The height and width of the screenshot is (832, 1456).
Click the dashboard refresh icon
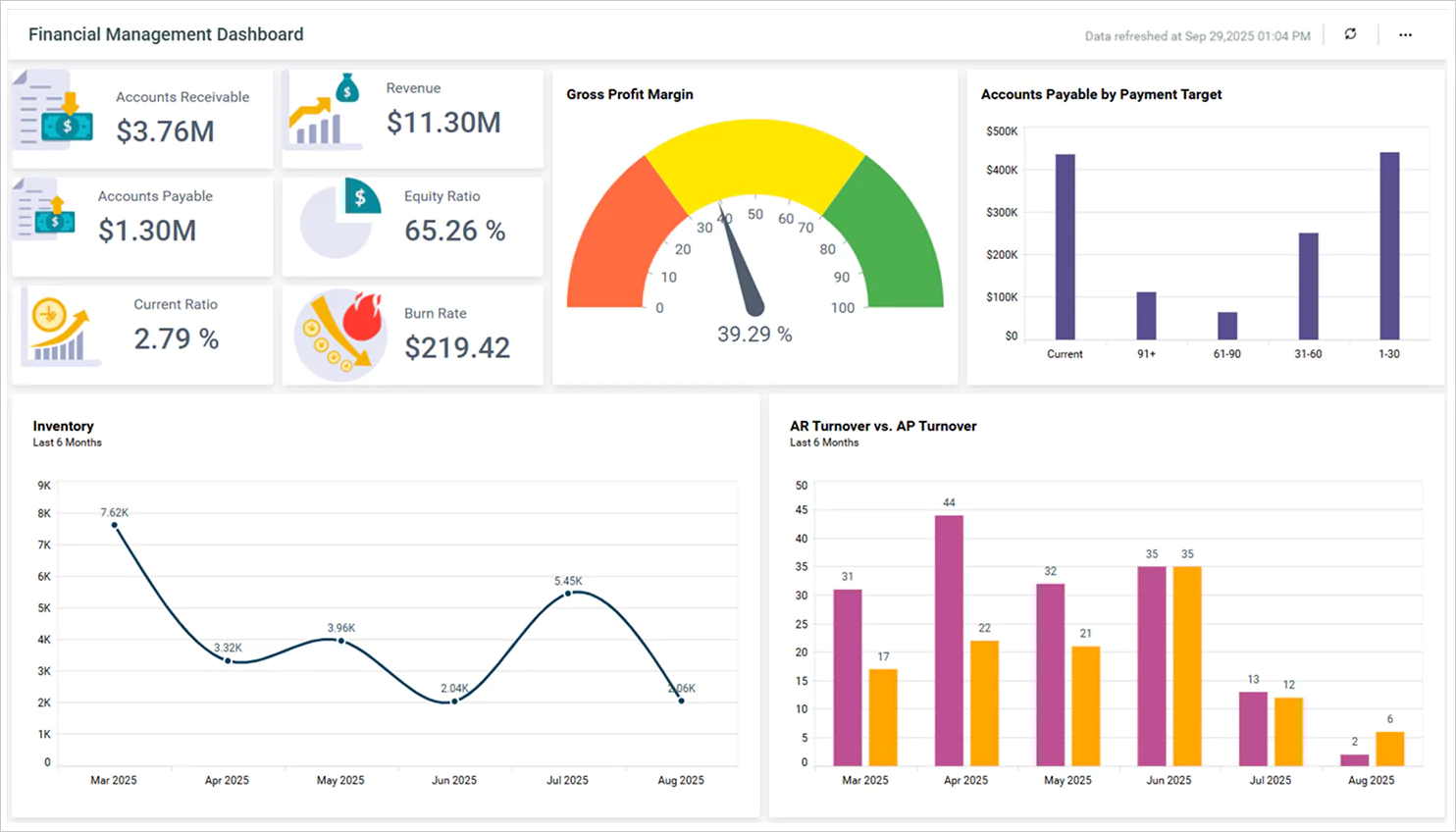(1350, 34)
